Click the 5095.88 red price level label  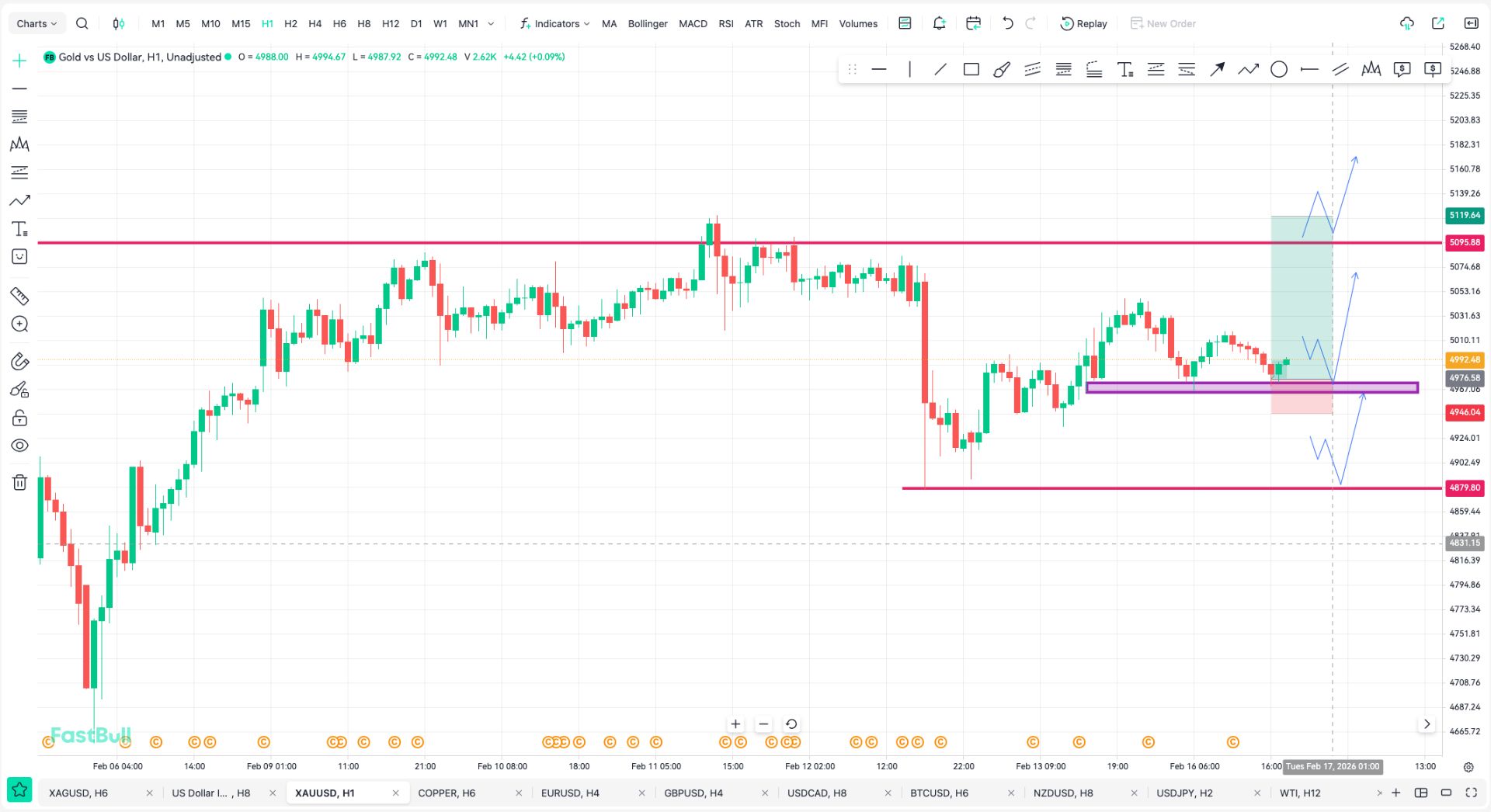coord(1464,242)
